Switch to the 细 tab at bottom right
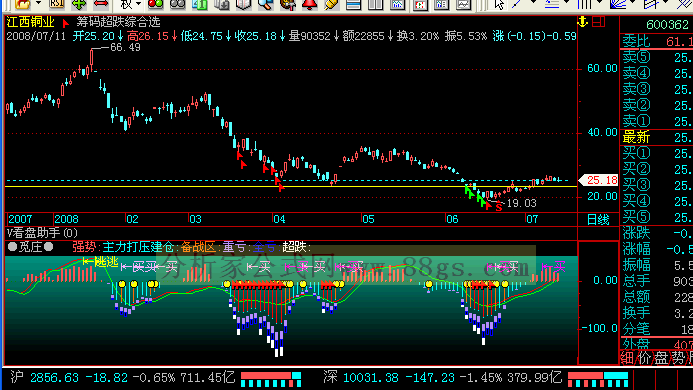Screen dimensions: 693x390 pyautogui.click(x=627, y=358)
